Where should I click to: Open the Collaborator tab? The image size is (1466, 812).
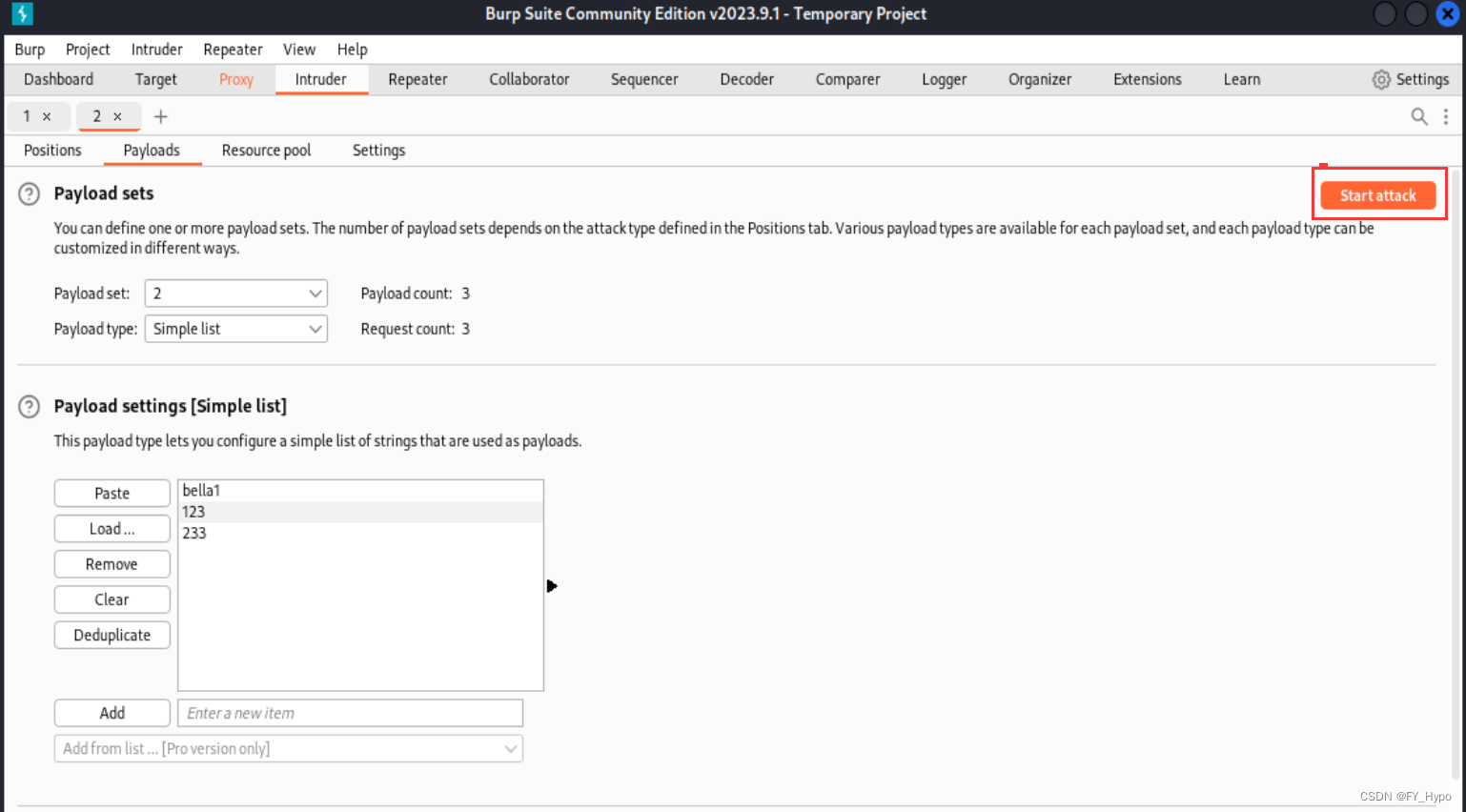[x=529, y=79]
